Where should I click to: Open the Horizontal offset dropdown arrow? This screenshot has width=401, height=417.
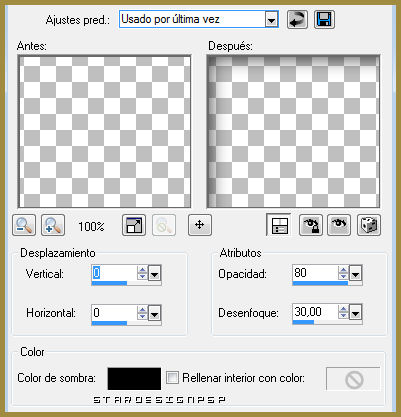pos(154,313)
